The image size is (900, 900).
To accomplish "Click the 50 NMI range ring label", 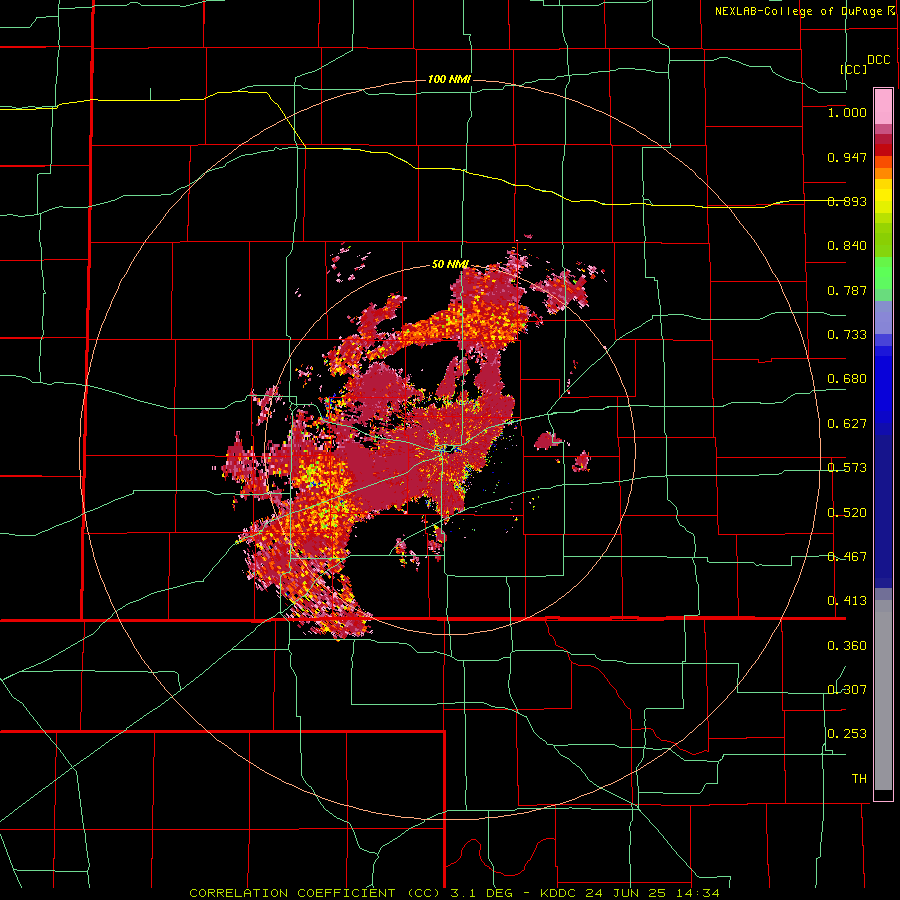I will pyautogui.click(x=450, y=265).
